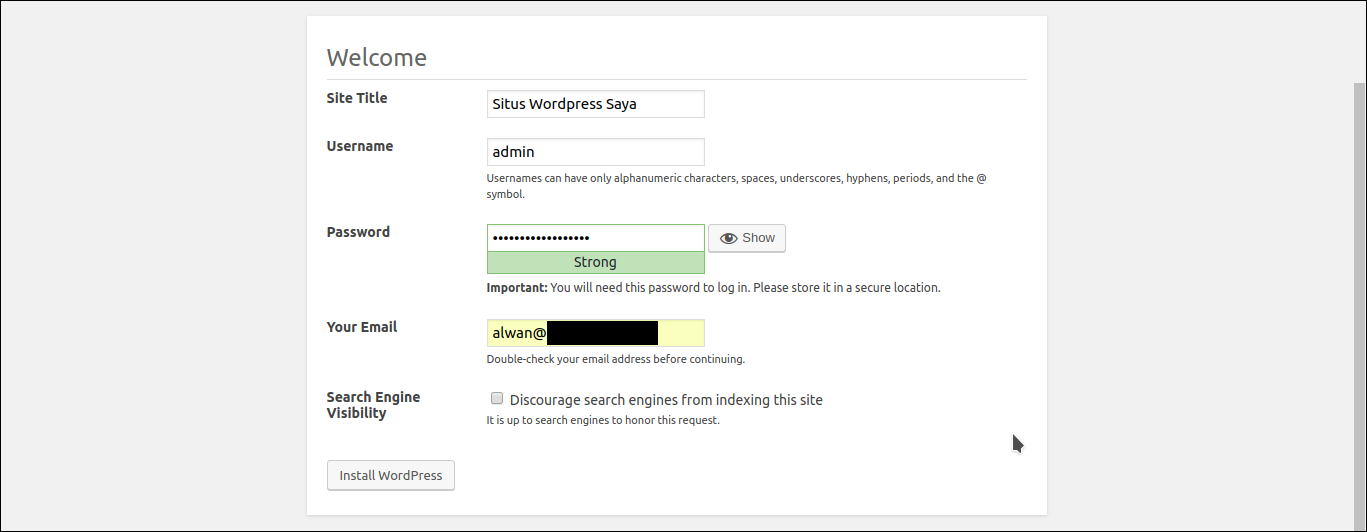
Task: Click the 'Usernames can have only alphanumeric' hint
Action: 737,186
